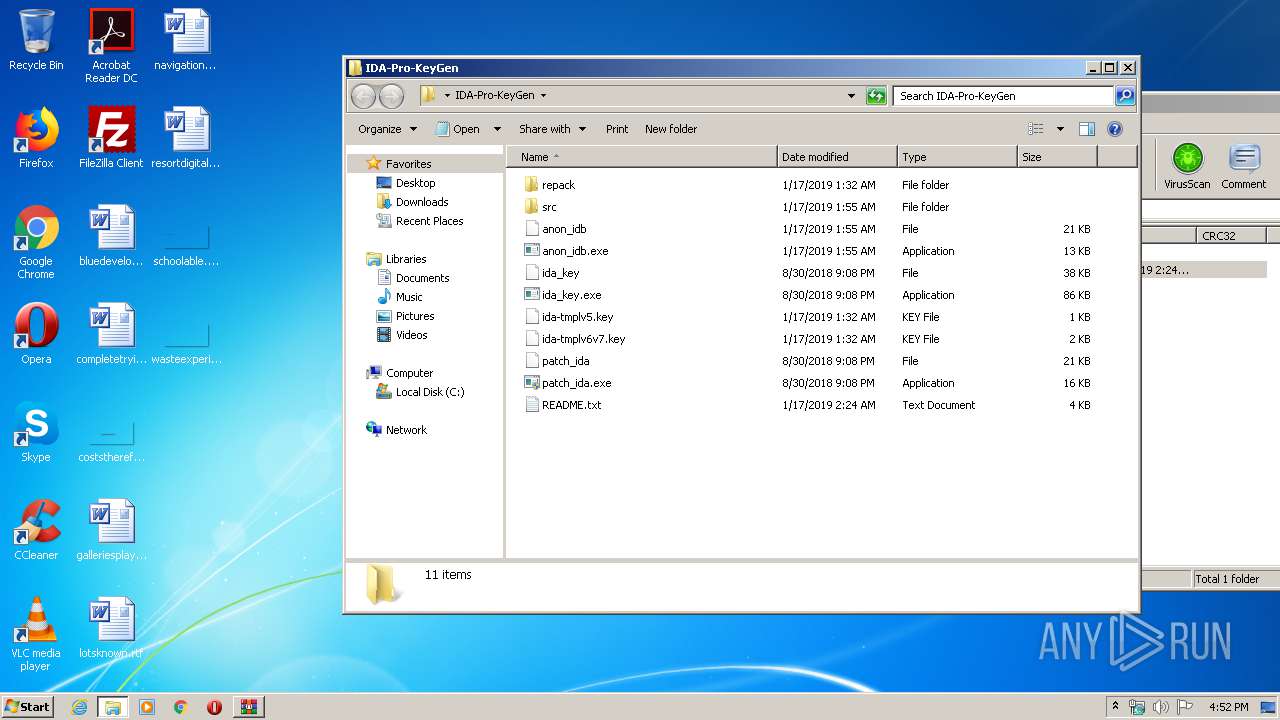The width and height of the screenshot is (1280, 720).
Task: Click the ida-tmplv5.key file icon
Action: point(532,317)
